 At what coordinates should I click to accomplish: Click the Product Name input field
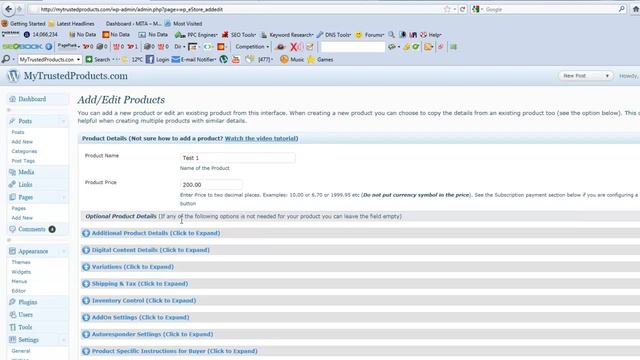(x=238, y=158)
